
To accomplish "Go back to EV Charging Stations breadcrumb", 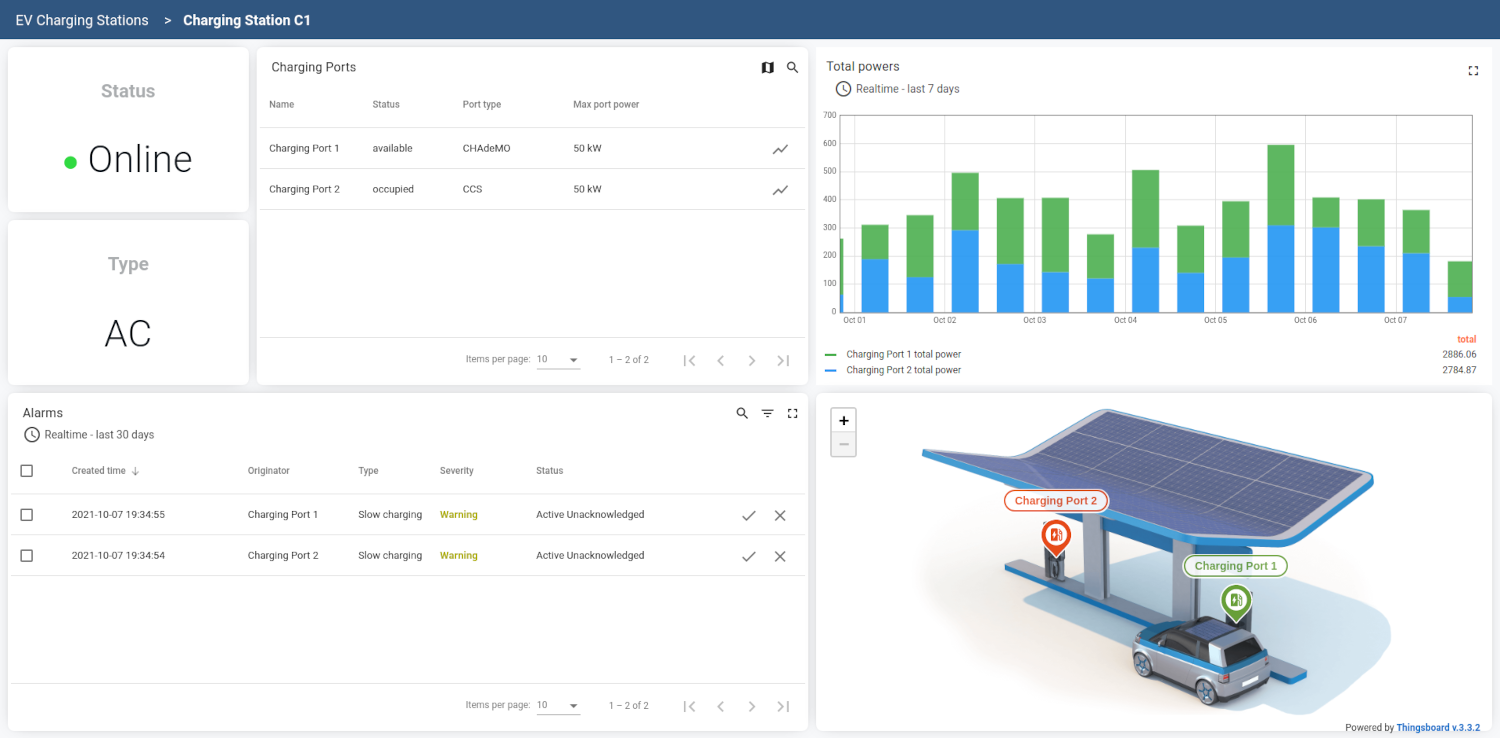I will [x=82, y=20].
